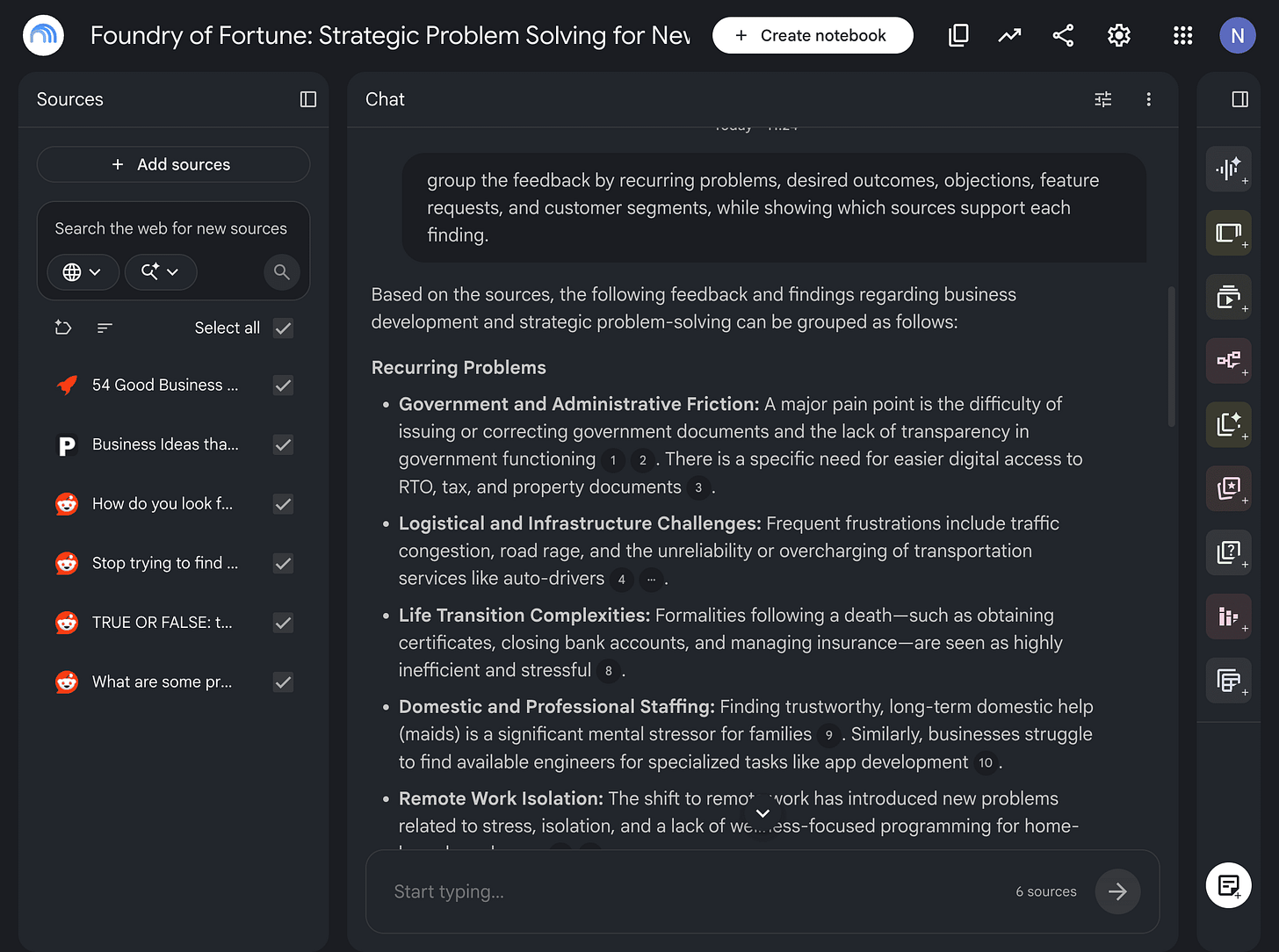The height and width of the screenshot is (952, 1279).
Task: Open citation 1 in the answer
Action: 613,460
